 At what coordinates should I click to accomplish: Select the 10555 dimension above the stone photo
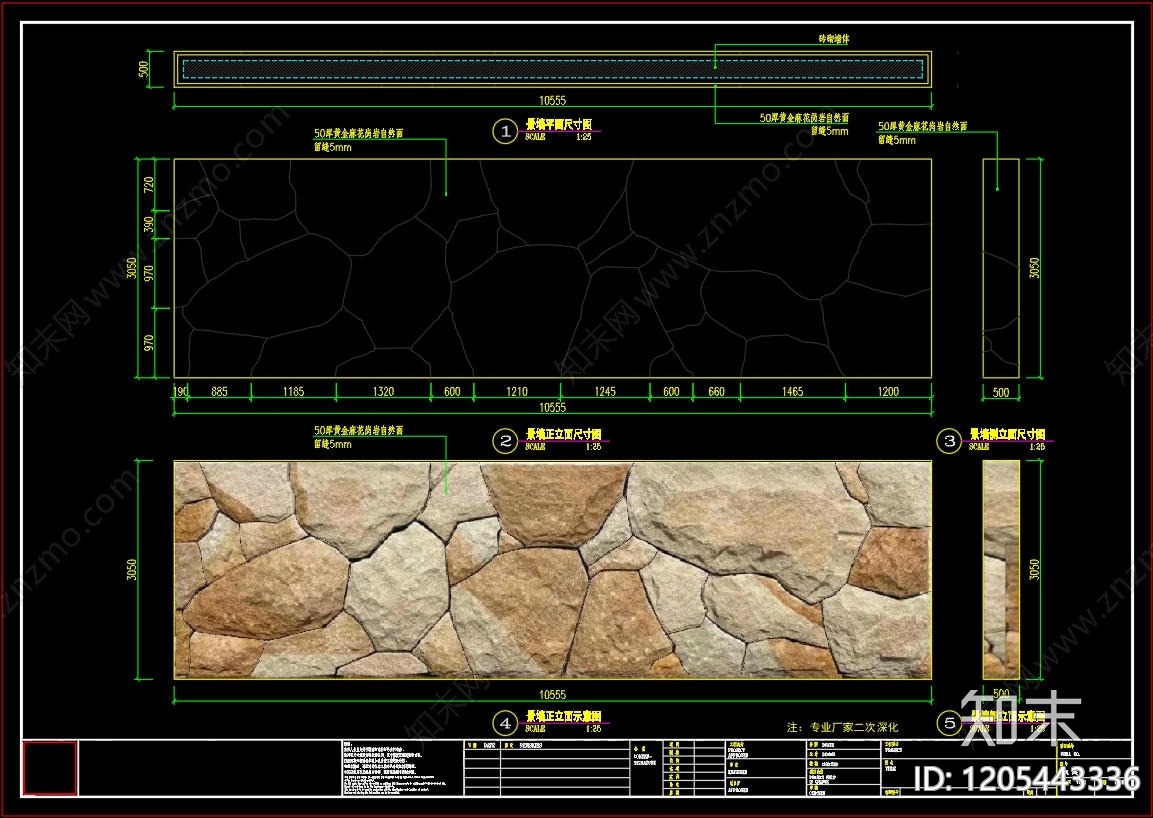[552, 407]
